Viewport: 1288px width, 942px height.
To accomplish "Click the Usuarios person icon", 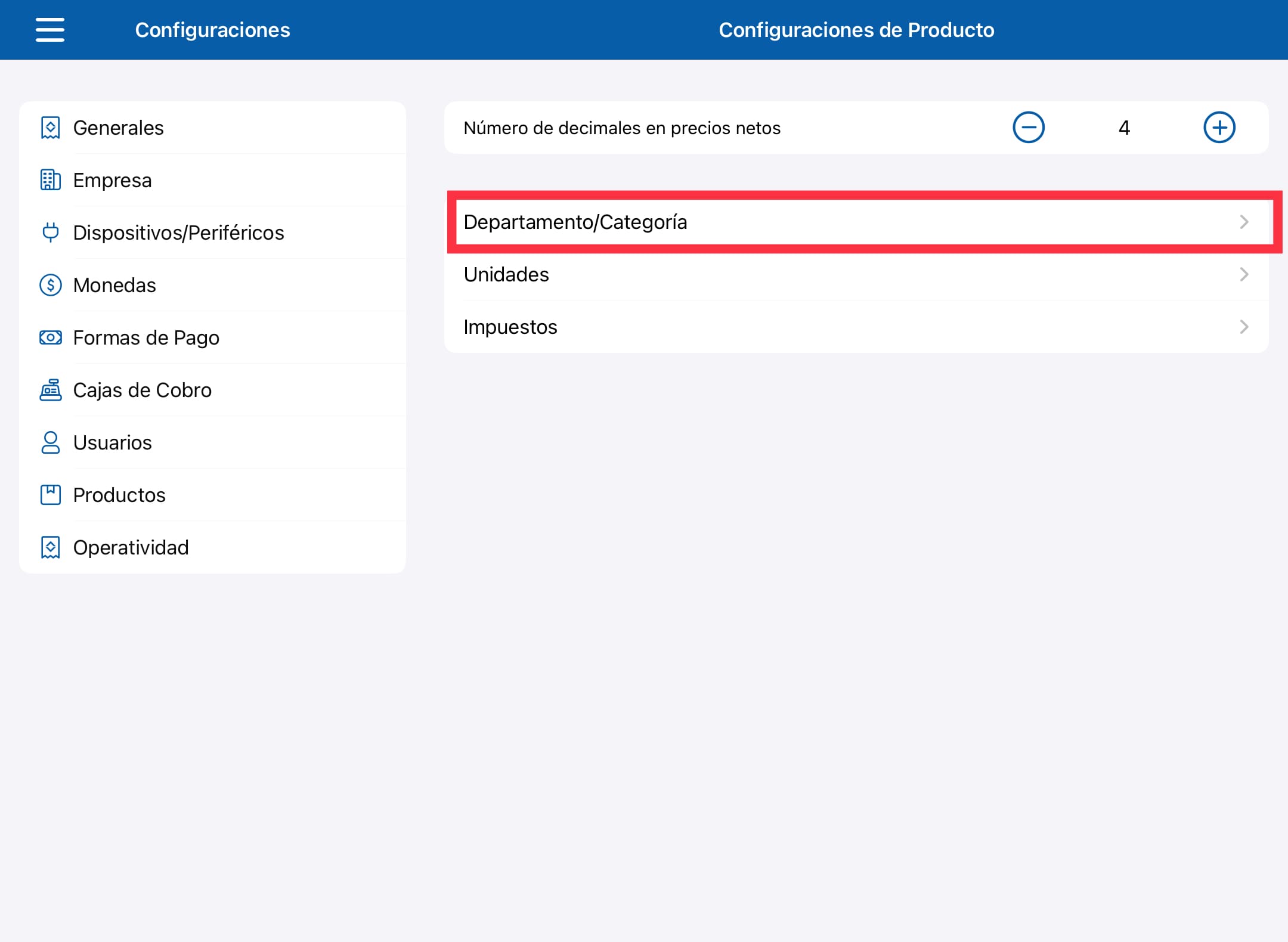I will (x=51, y=442).
